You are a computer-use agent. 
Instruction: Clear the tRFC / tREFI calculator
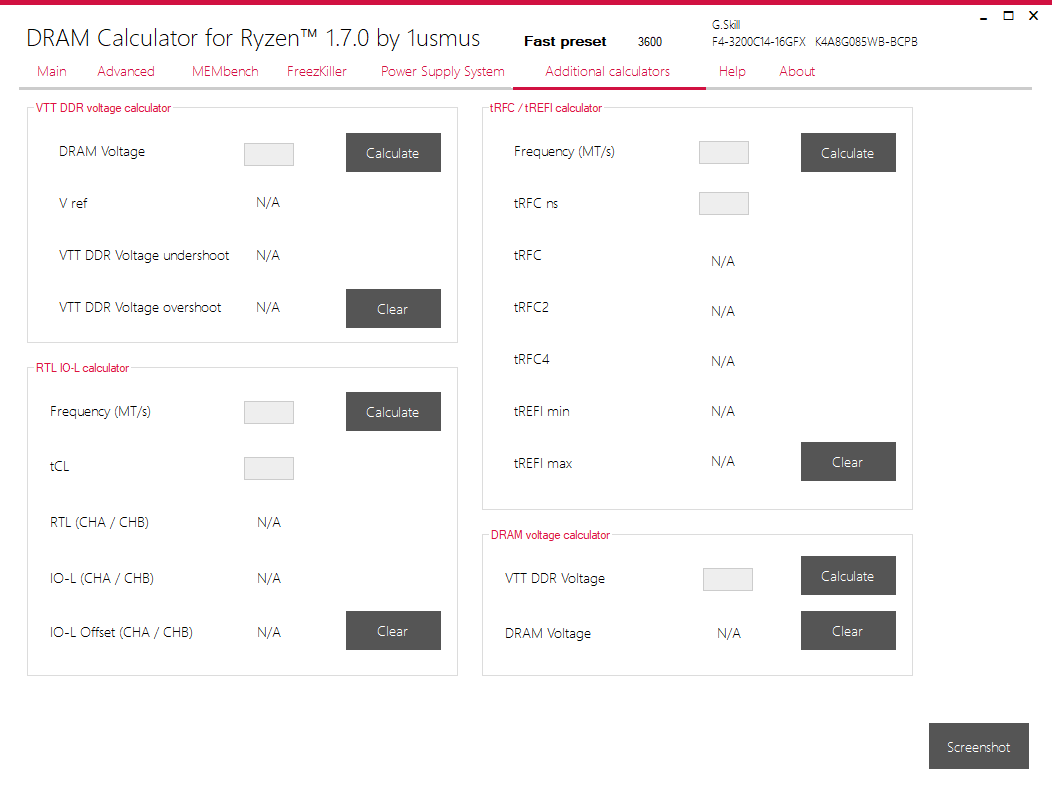tap(848, 461)
